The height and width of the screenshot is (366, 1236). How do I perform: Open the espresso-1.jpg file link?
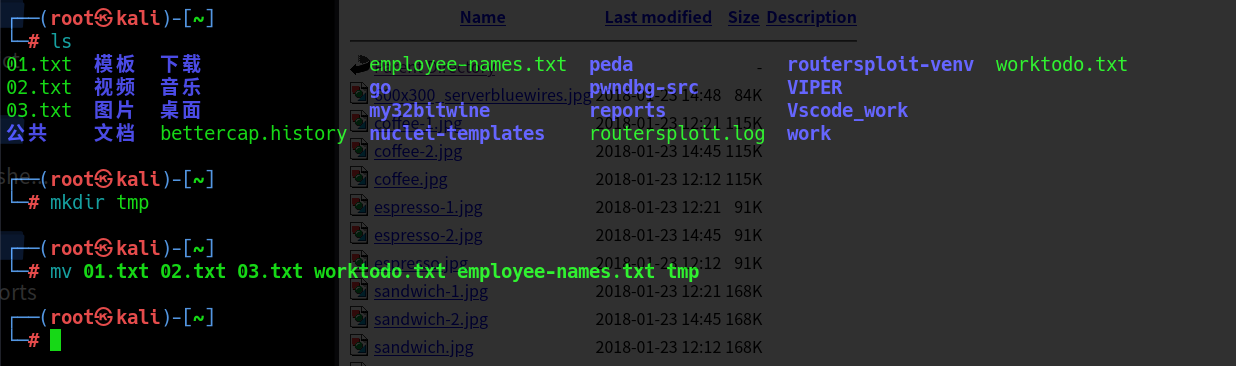(x=428, y=207)
